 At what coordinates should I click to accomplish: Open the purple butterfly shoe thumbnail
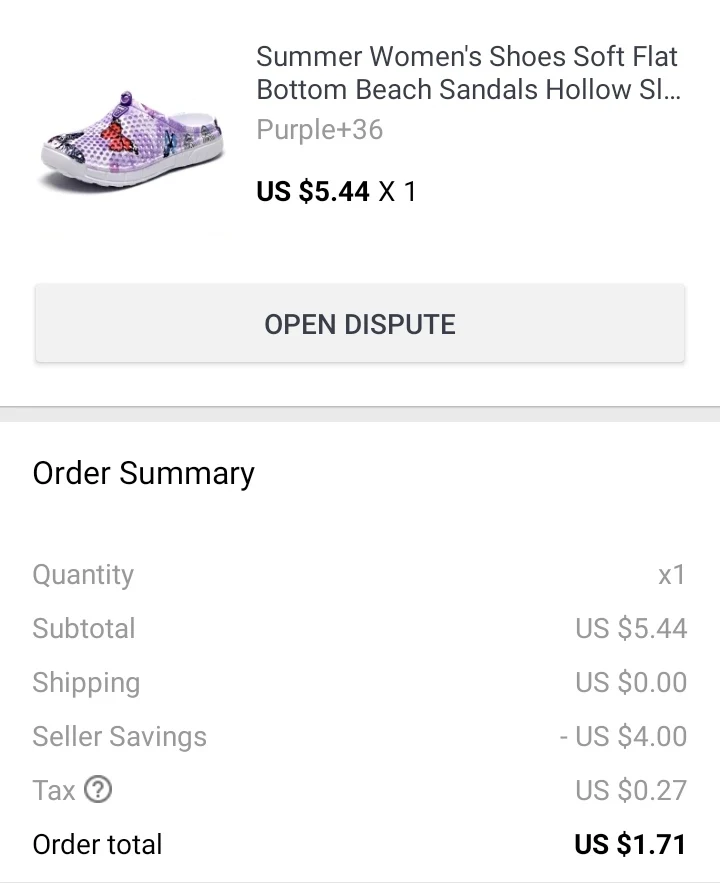coord(132,141)
